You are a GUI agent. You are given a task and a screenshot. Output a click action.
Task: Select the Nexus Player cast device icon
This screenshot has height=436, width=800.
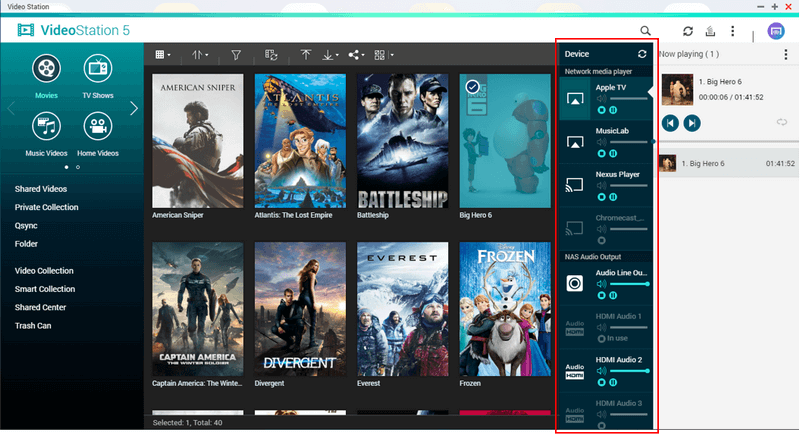(574, 185)
